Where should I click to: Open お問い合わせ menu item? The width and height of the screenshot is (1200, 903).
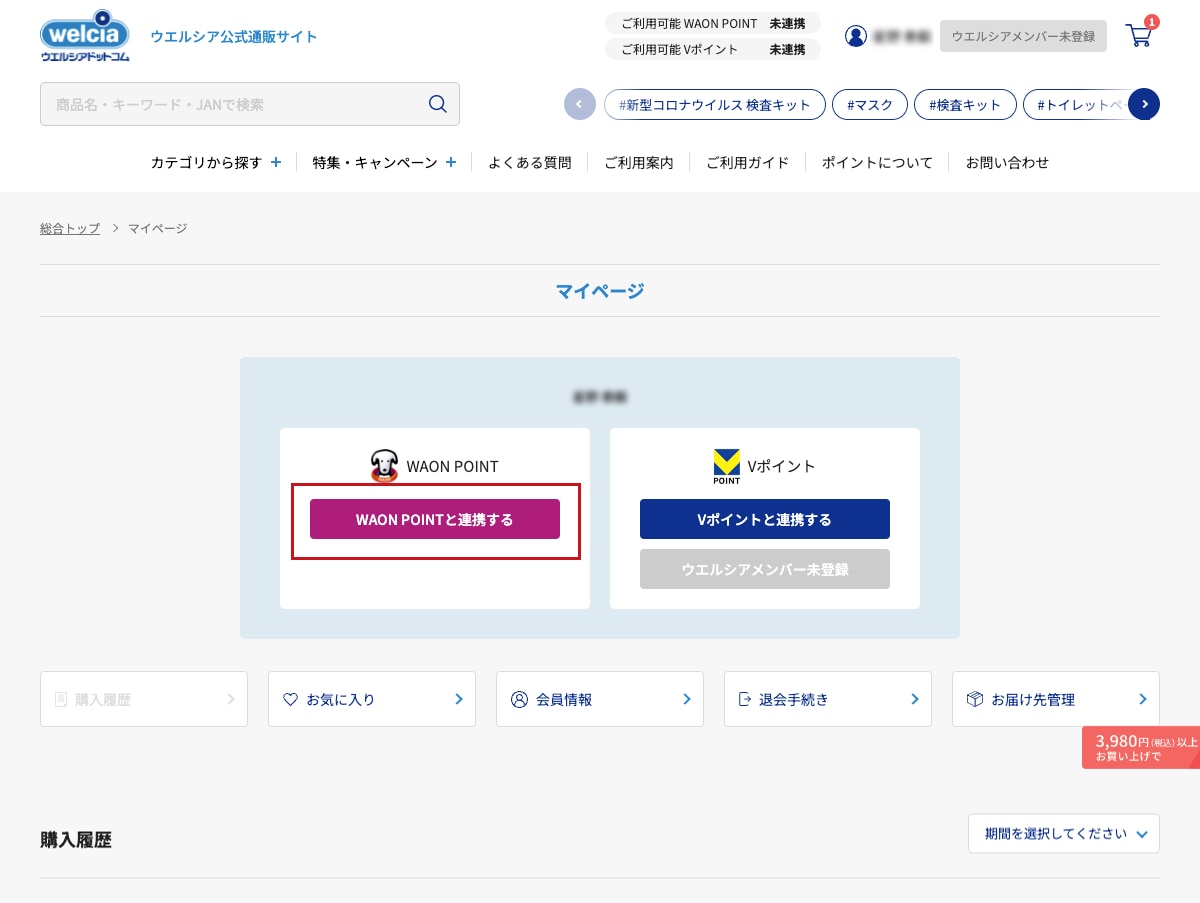pos(1007,162)
